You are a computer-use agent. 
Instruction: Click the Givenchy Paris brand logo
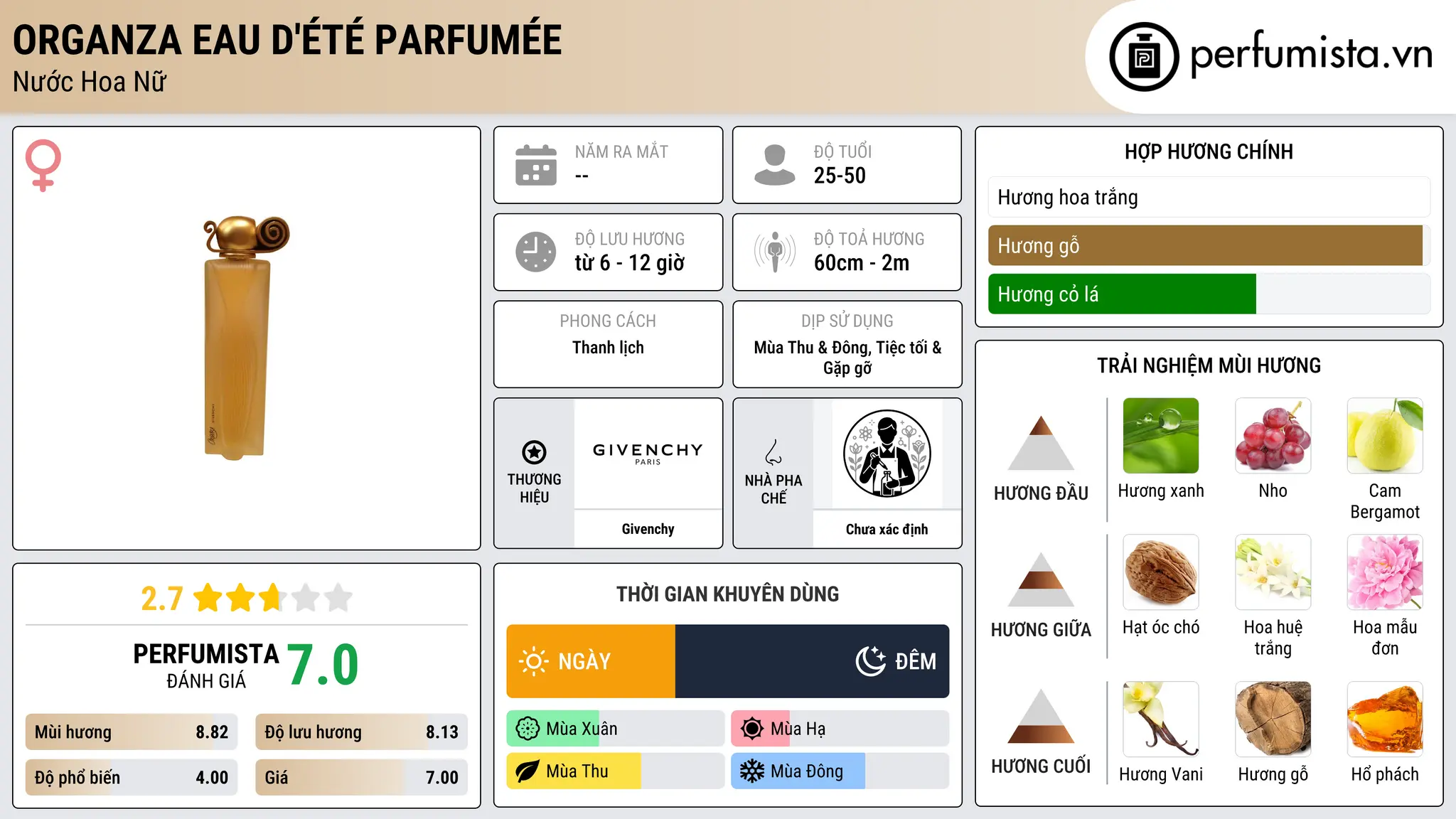[x=648, y=454]
